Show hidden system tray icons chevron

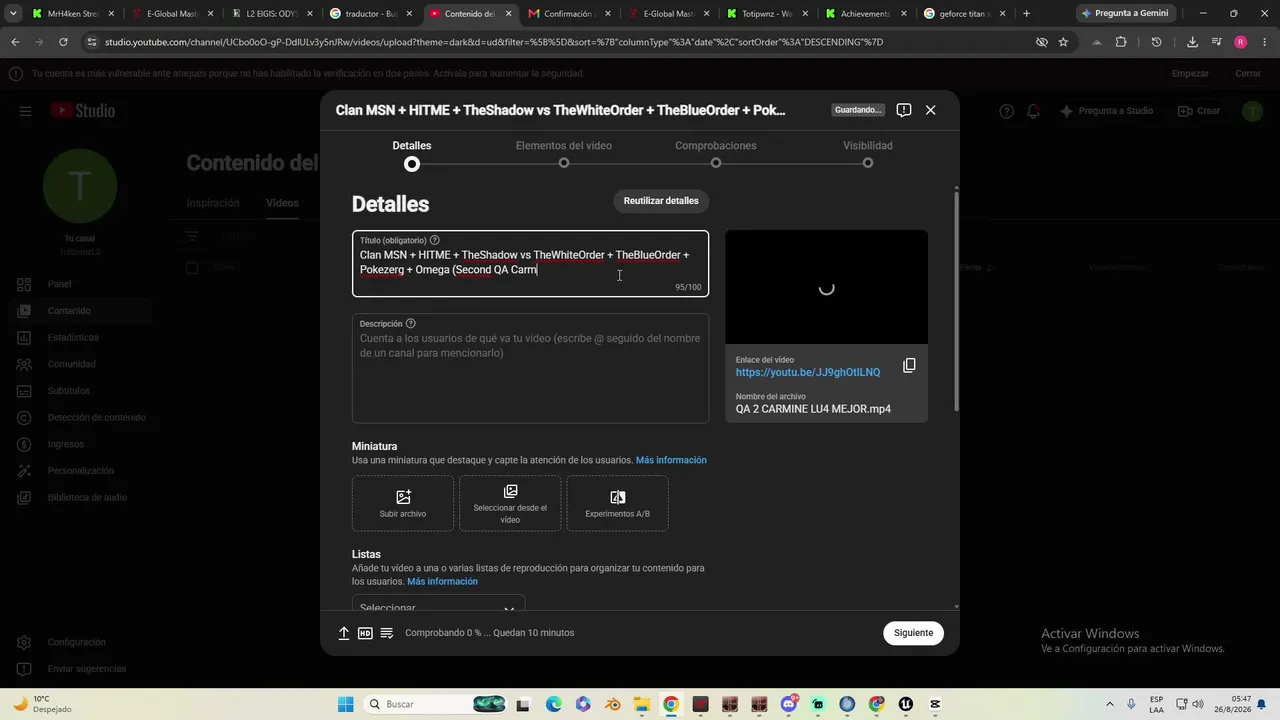click(x=1111, y=704)
